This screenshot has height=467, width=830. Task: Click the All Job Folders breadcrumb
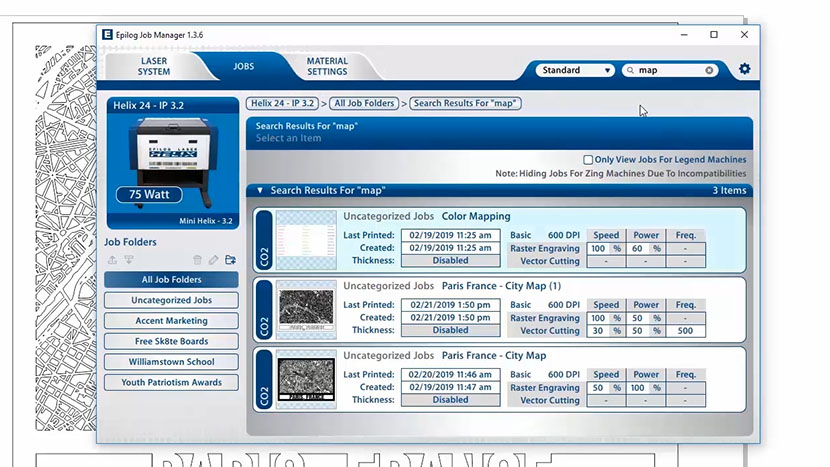(x=364, y=103)
